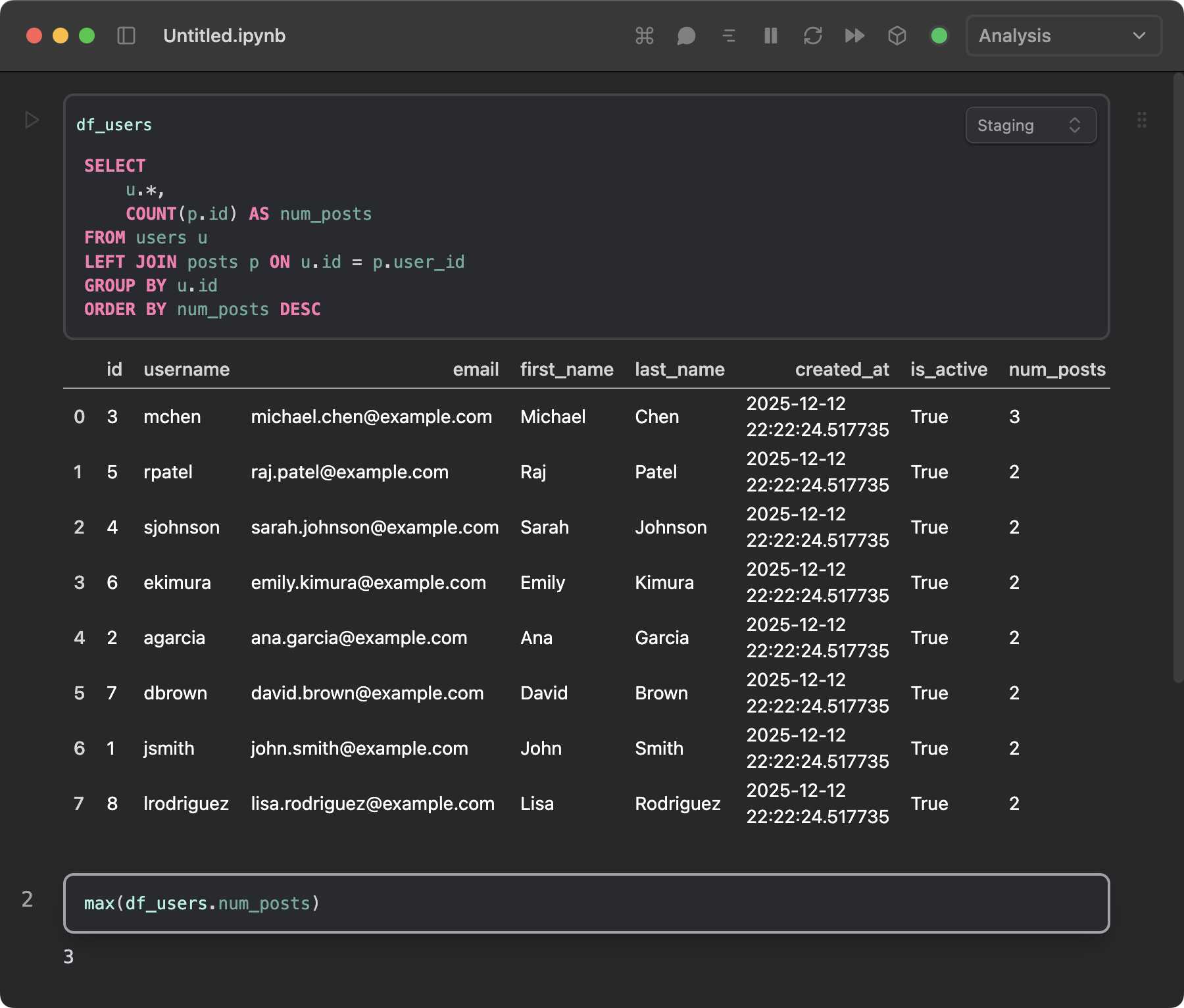Screen dimensions: 1184x1008
Task: Click the Untitled.ipynb title
Action: coord(225,36)
